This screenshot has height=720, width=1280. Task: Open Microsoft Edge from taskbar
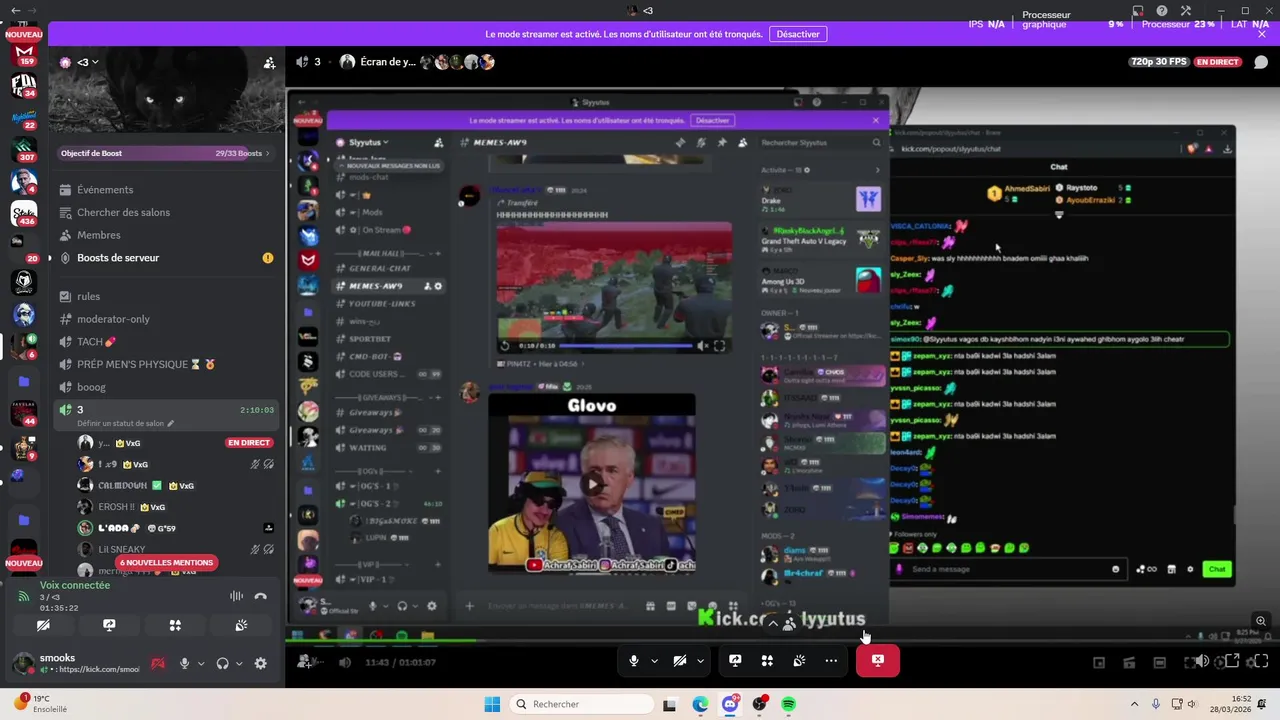pyautogui.click(x=700, y=704)
